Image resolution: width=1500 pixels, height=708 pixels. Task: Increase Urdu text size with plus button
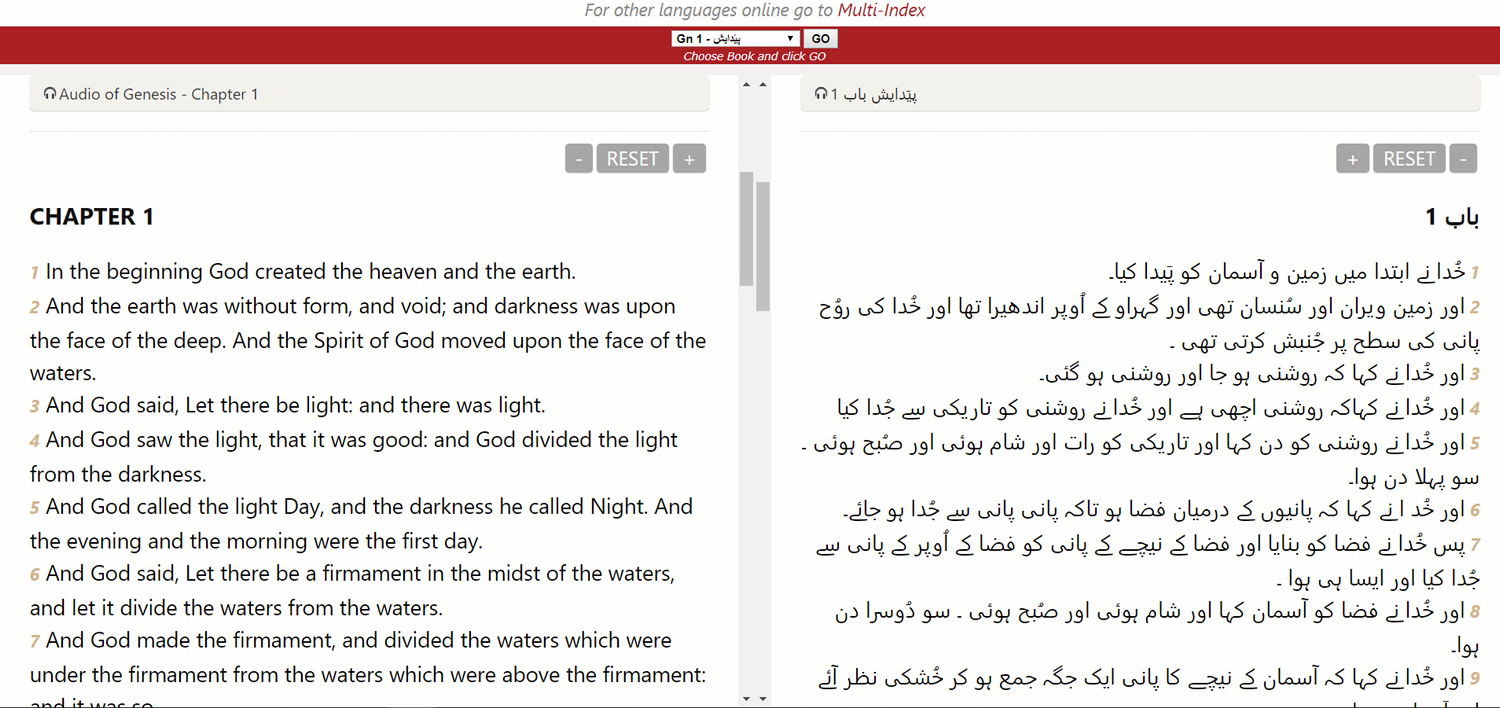click(x=1353, y=159)
